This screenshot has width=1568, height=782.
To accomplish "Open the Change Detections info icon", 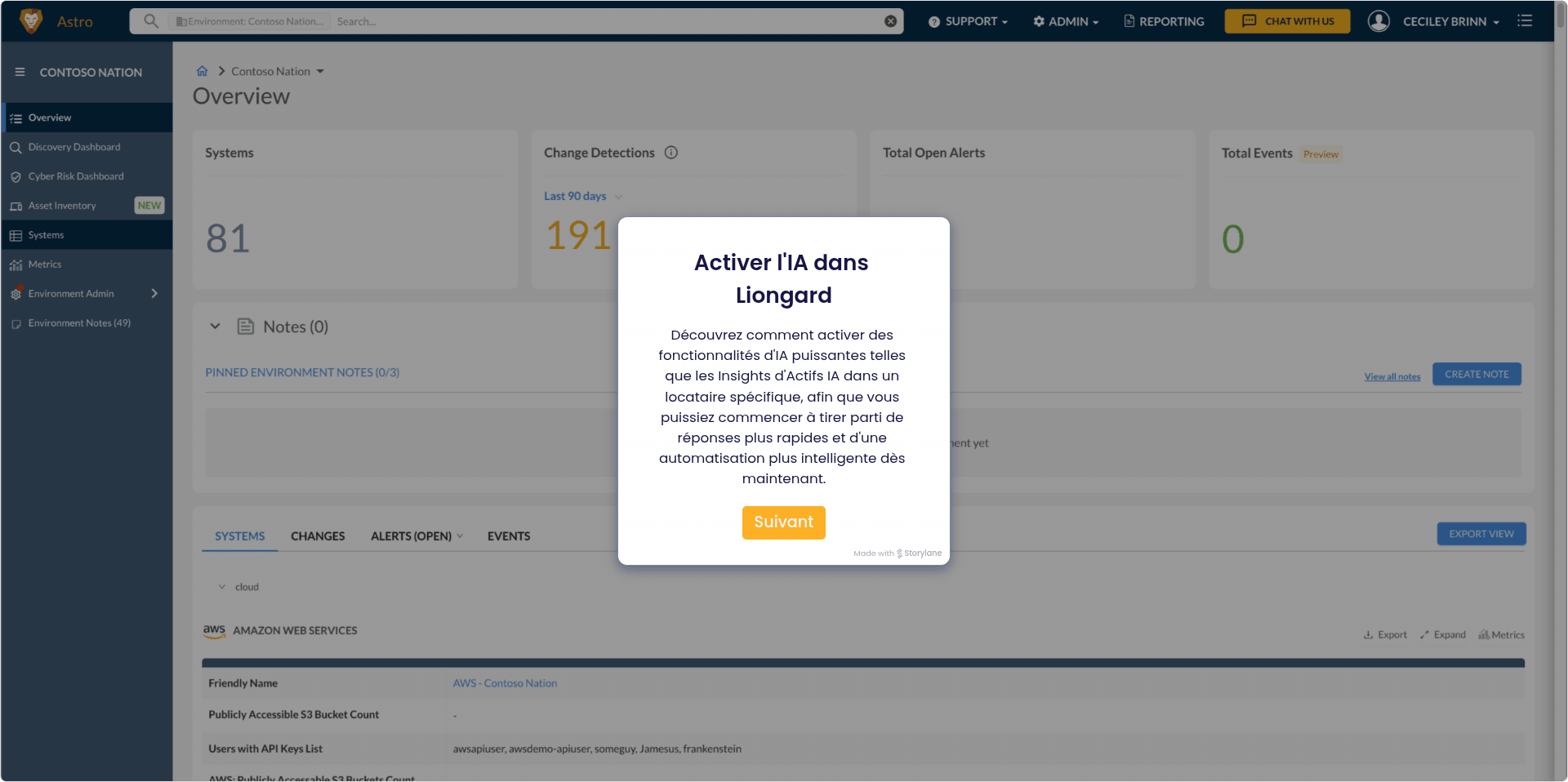I will [671, 153].
